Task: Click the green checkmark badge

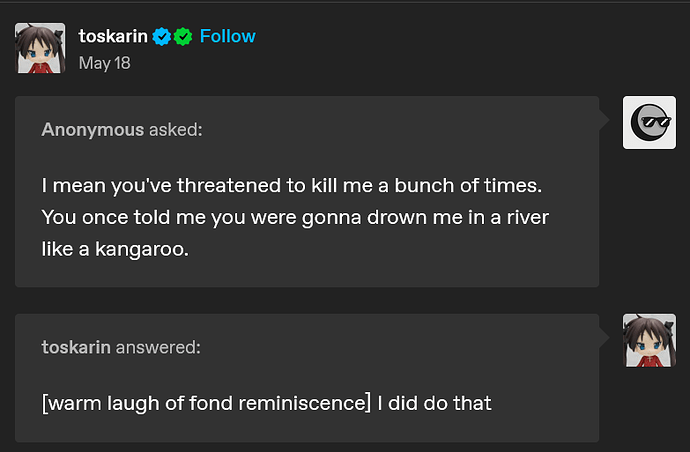Action: tap(183, 37)
